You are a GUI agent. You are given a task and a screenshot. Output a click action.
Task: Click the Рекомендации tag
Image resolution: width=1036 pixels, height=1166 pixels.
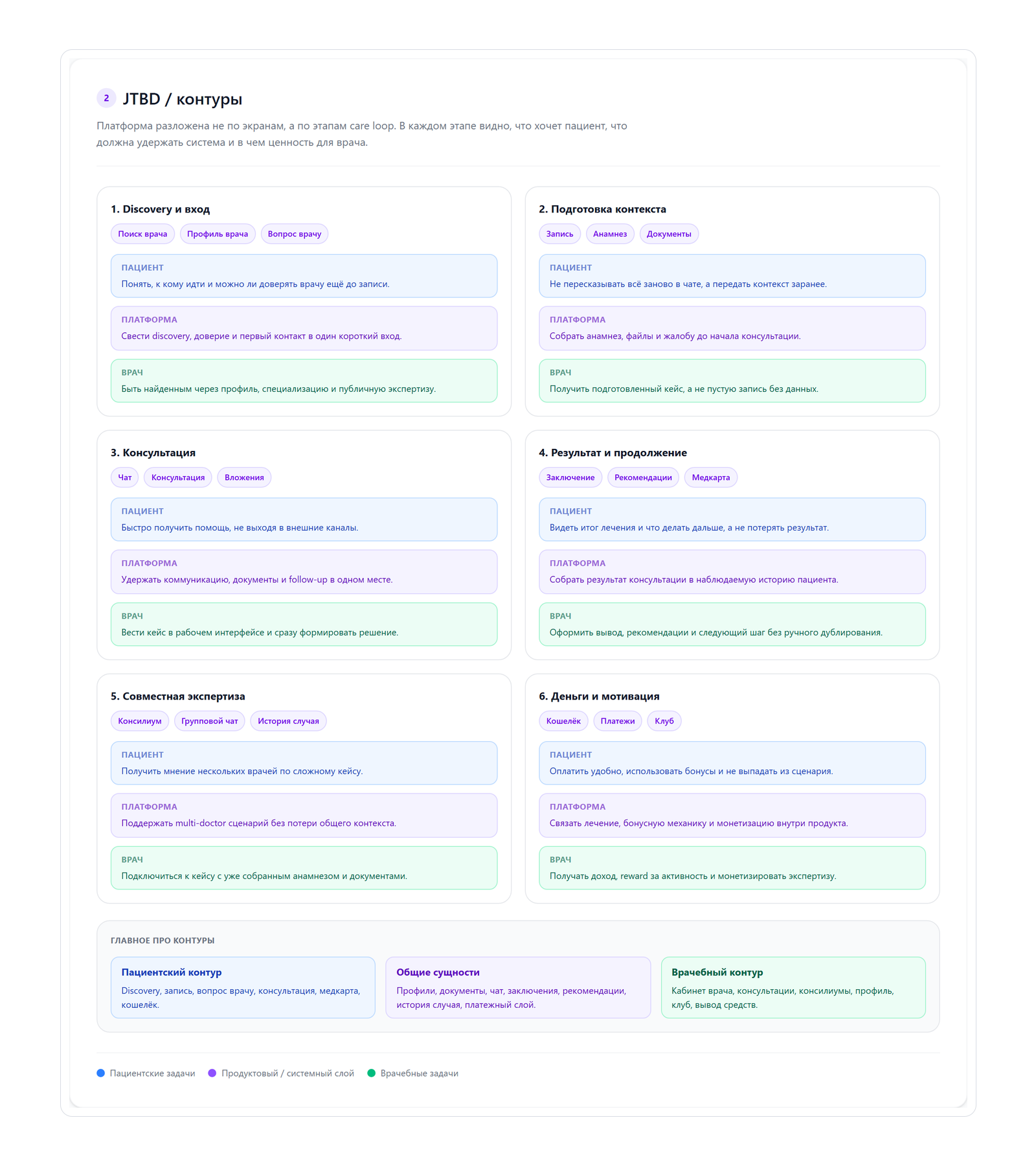[643, 477]
